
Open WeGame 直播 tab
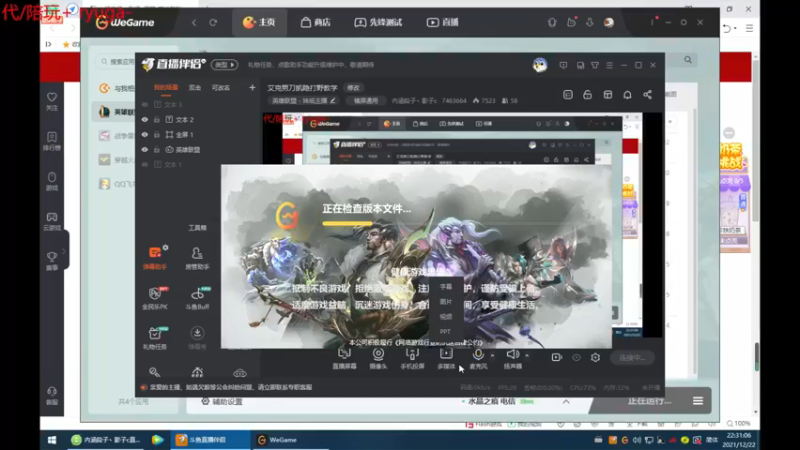(442, 22)
